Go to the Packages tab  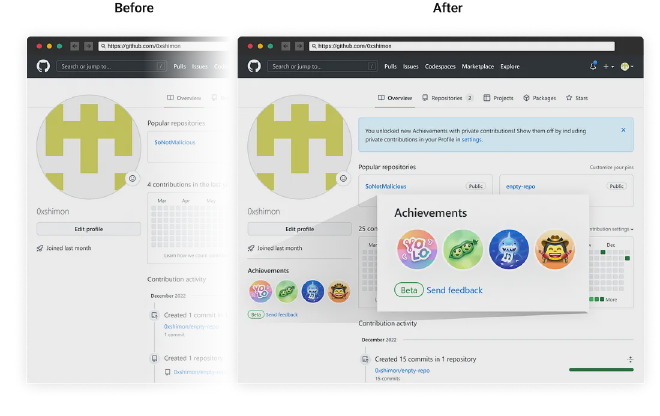538,98
